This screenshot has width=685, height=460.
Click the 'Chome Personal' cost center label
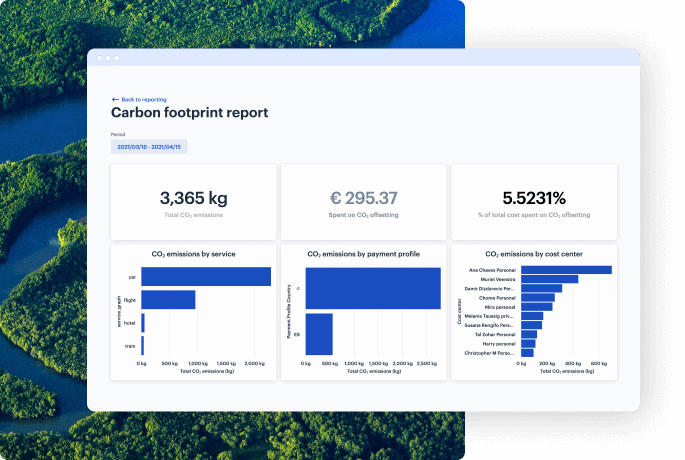(497, 298)
